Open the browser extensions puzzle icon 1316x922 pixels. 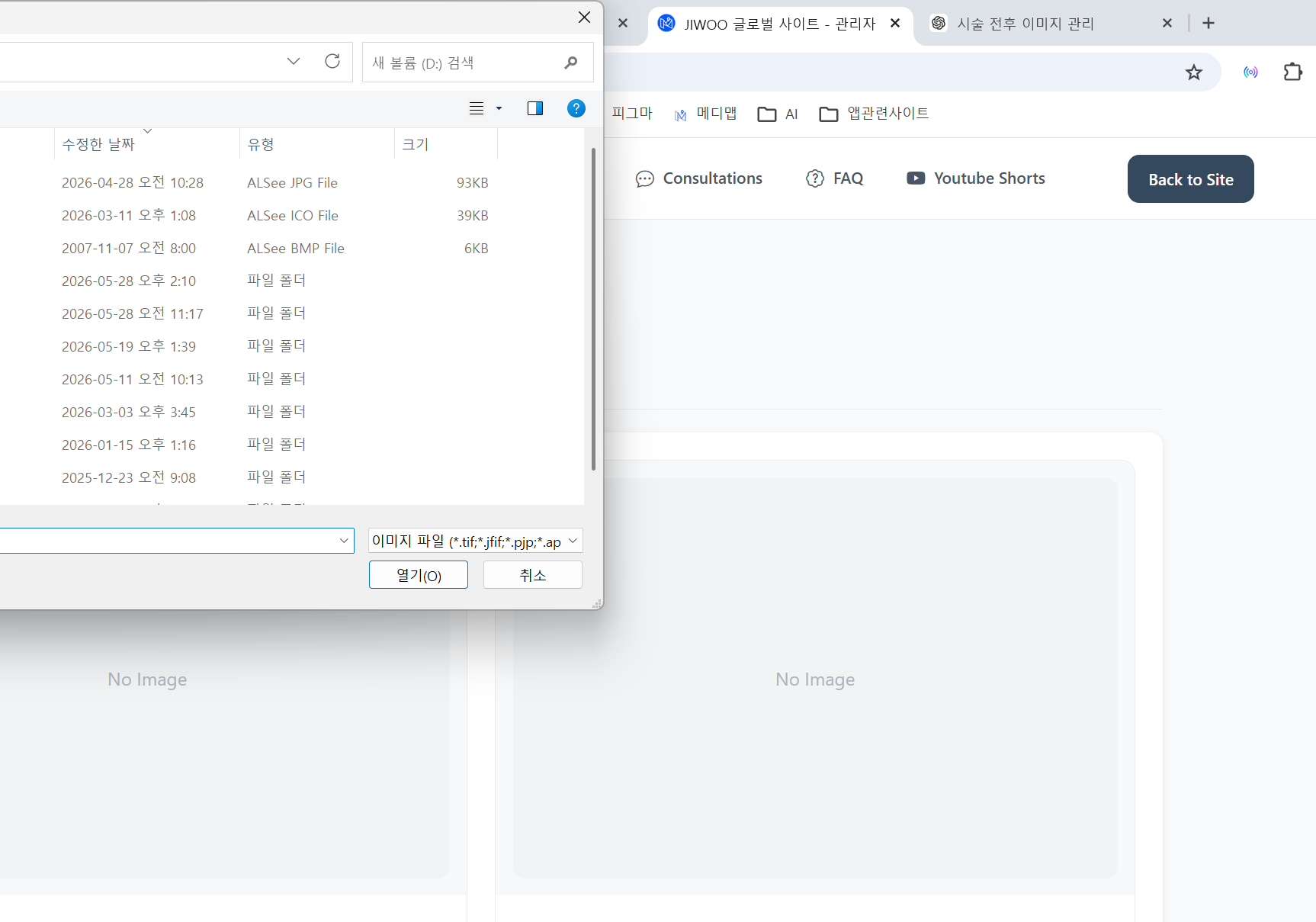1293,72
